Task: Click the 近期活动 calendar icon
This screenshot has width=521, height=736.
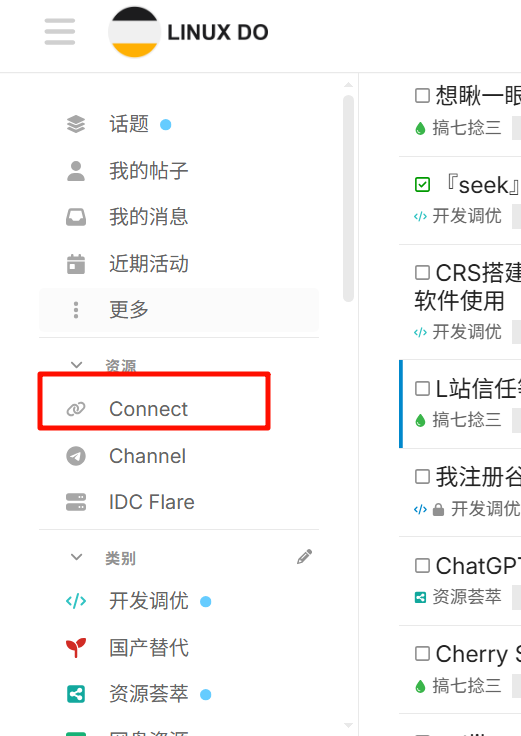Action: 76,263
